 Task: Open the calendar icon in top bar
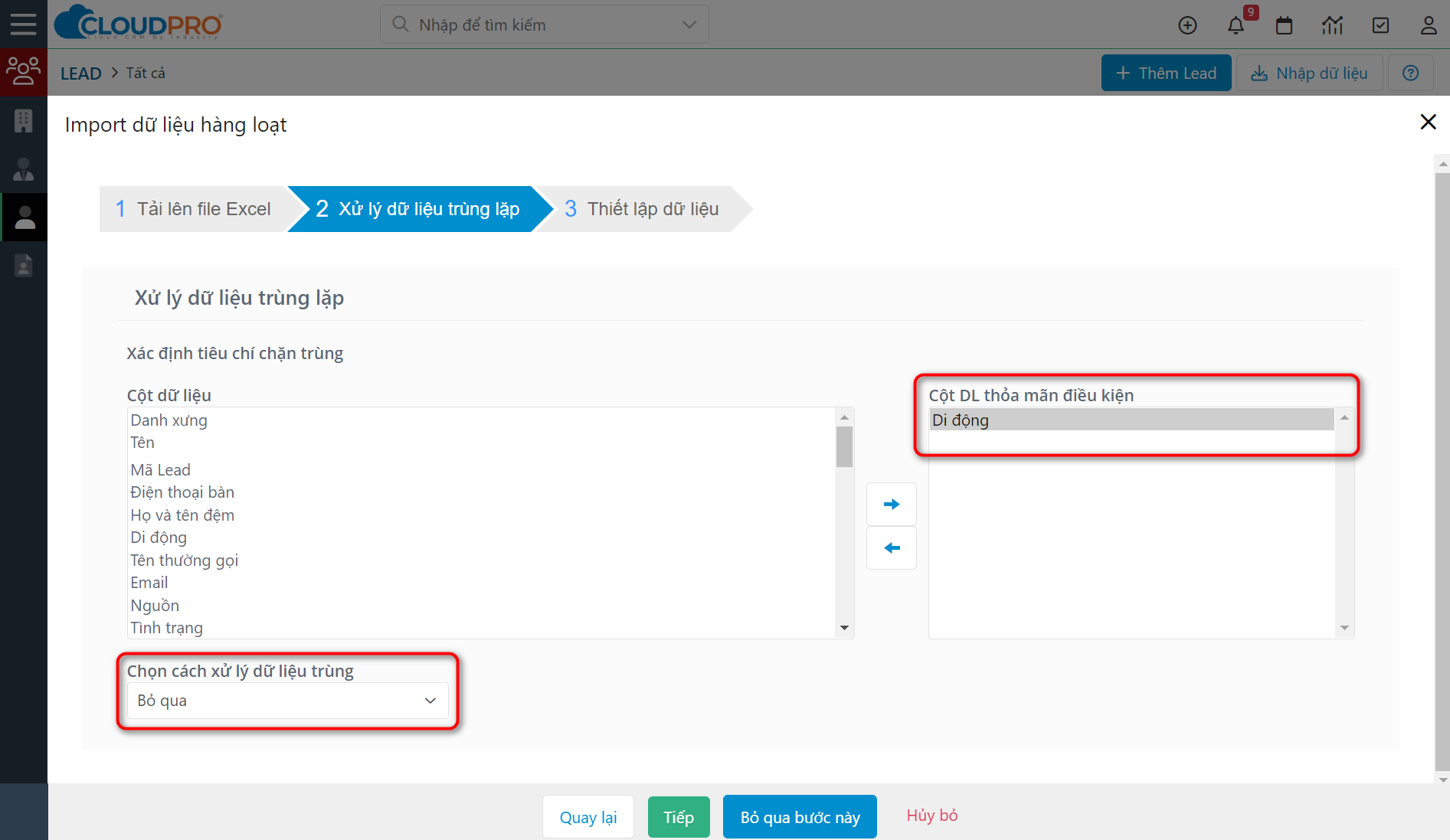(x=1284, y=25)
